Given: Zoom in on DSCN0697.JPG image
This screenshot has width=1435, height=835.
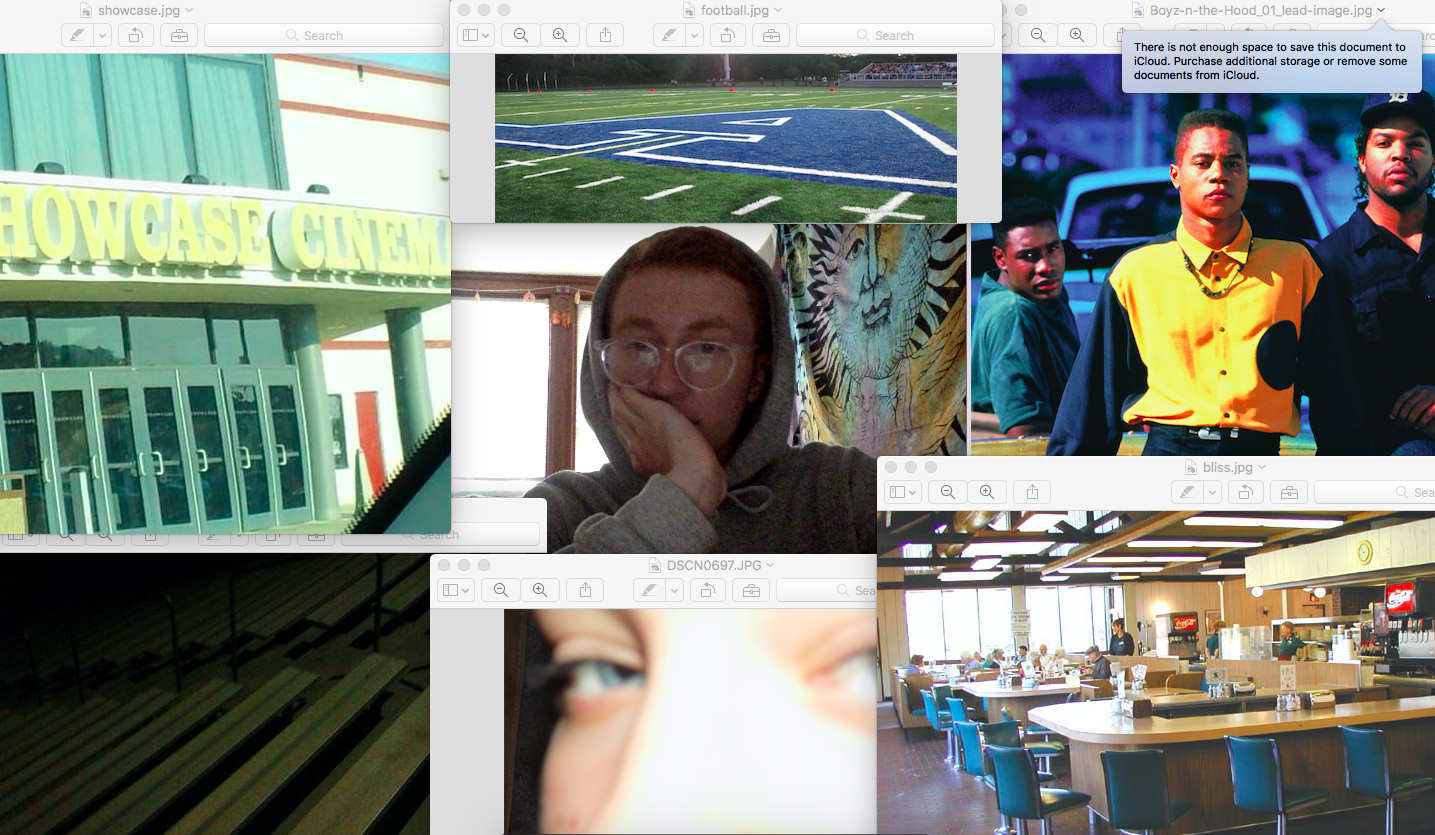Looking at the screenshot, I should 540,590.
